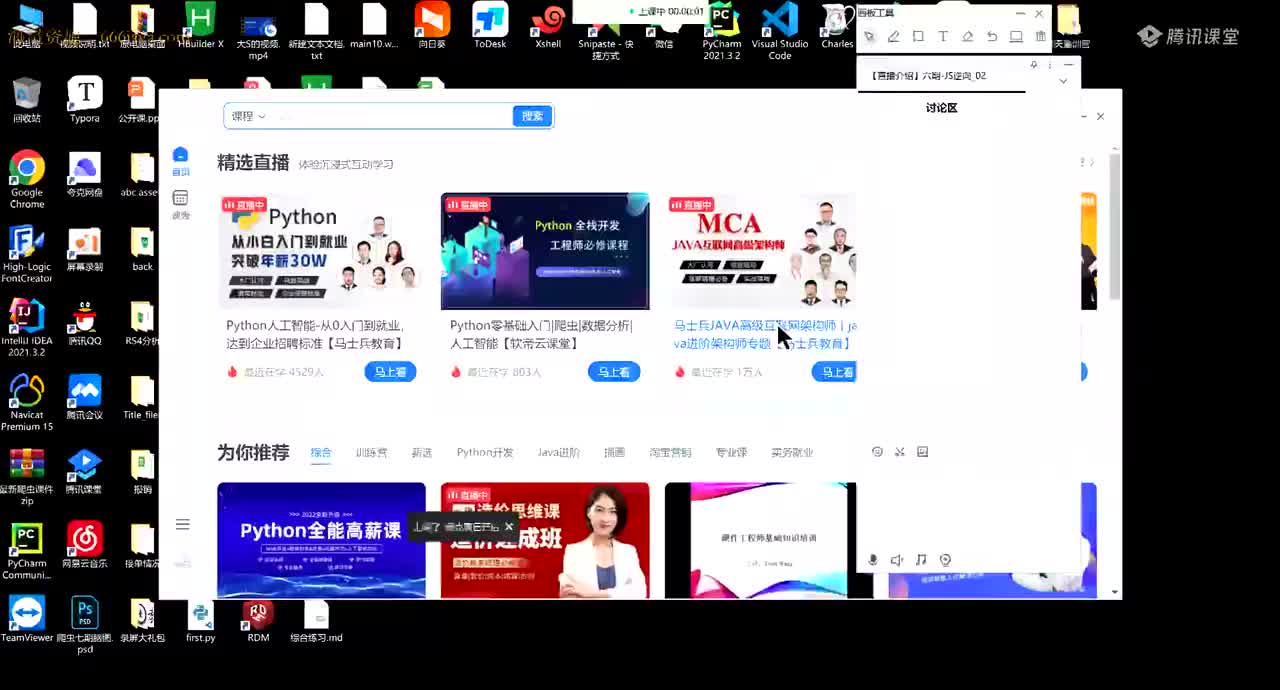Select the 淘宝营销 tab
1280x690 pixels.
click(x=670, y=453)
